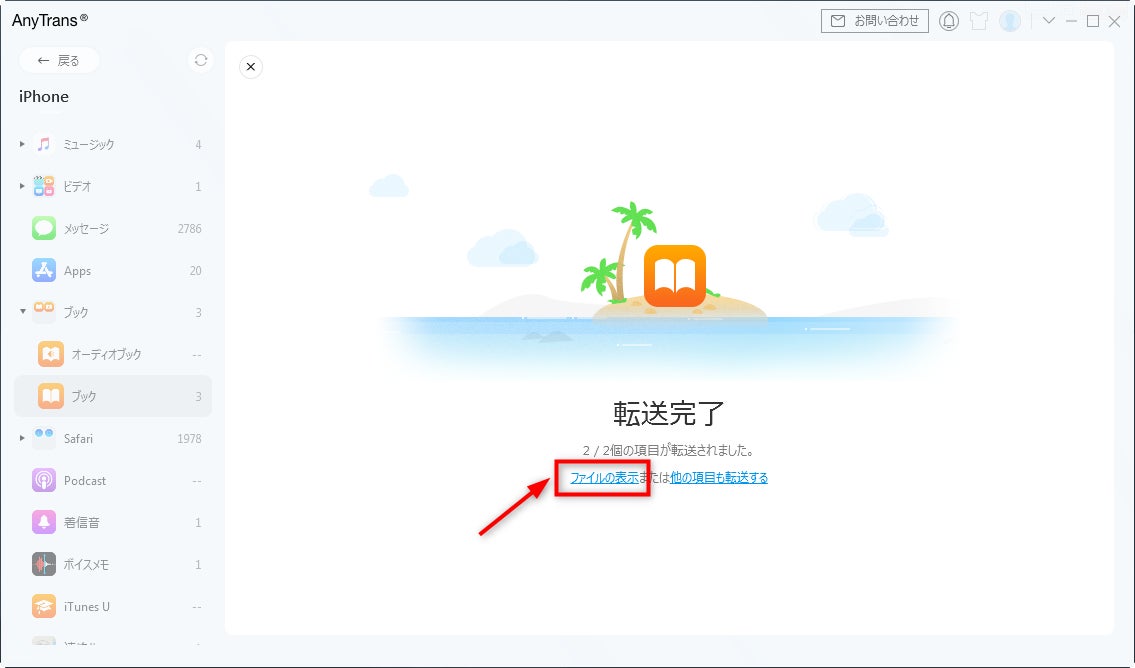Open the user account avatar icon
Image resolution: width=1135 pixels, height=668 pixels.
[x=1010, y=21]
